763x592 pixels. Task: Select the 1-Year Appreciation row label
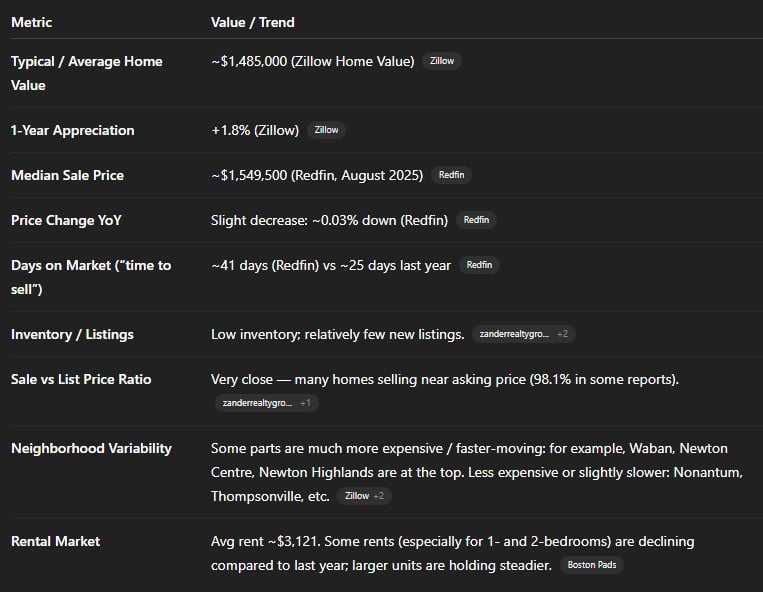pos(72,130)
